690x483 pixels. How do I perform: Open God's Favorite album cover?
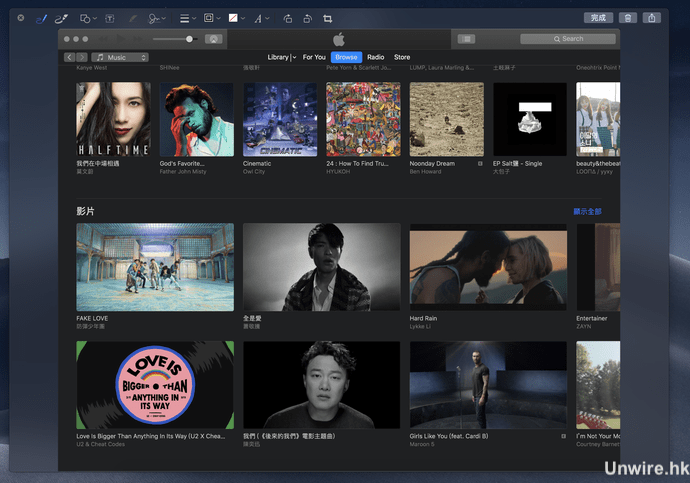197,119
